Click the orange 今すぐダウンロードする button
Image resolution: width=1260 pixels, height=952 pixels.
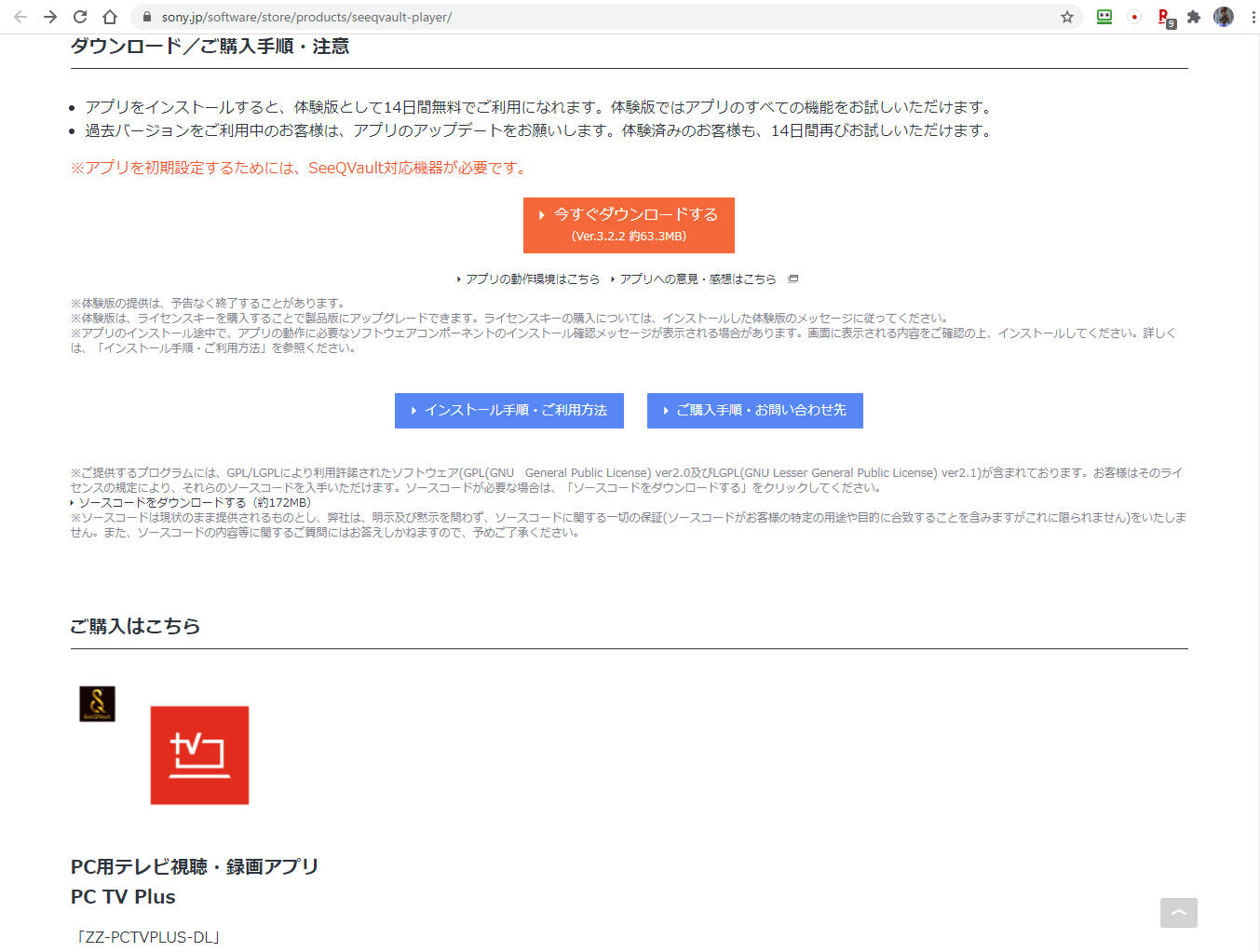pos(629,224)
